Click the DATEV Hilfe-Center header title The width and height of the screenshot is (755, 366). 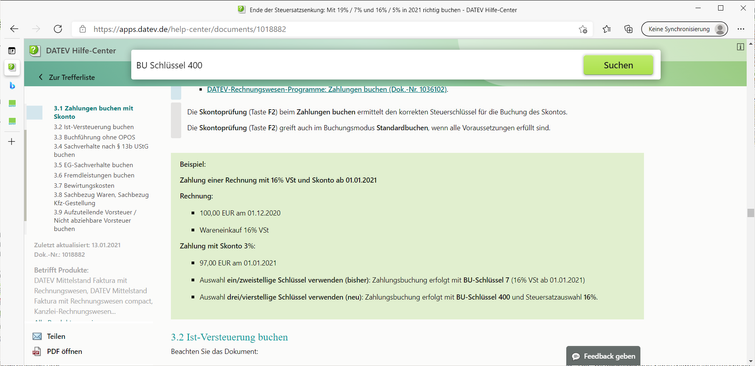click(x=81, y=50)
